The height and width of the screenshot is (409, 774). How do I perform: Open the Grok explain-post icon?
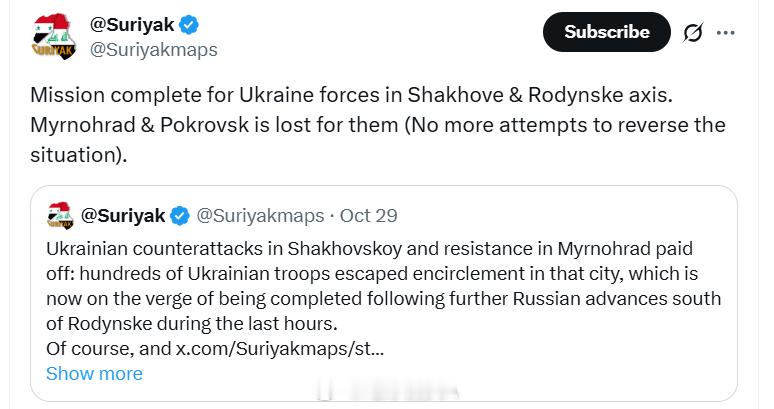693,33
